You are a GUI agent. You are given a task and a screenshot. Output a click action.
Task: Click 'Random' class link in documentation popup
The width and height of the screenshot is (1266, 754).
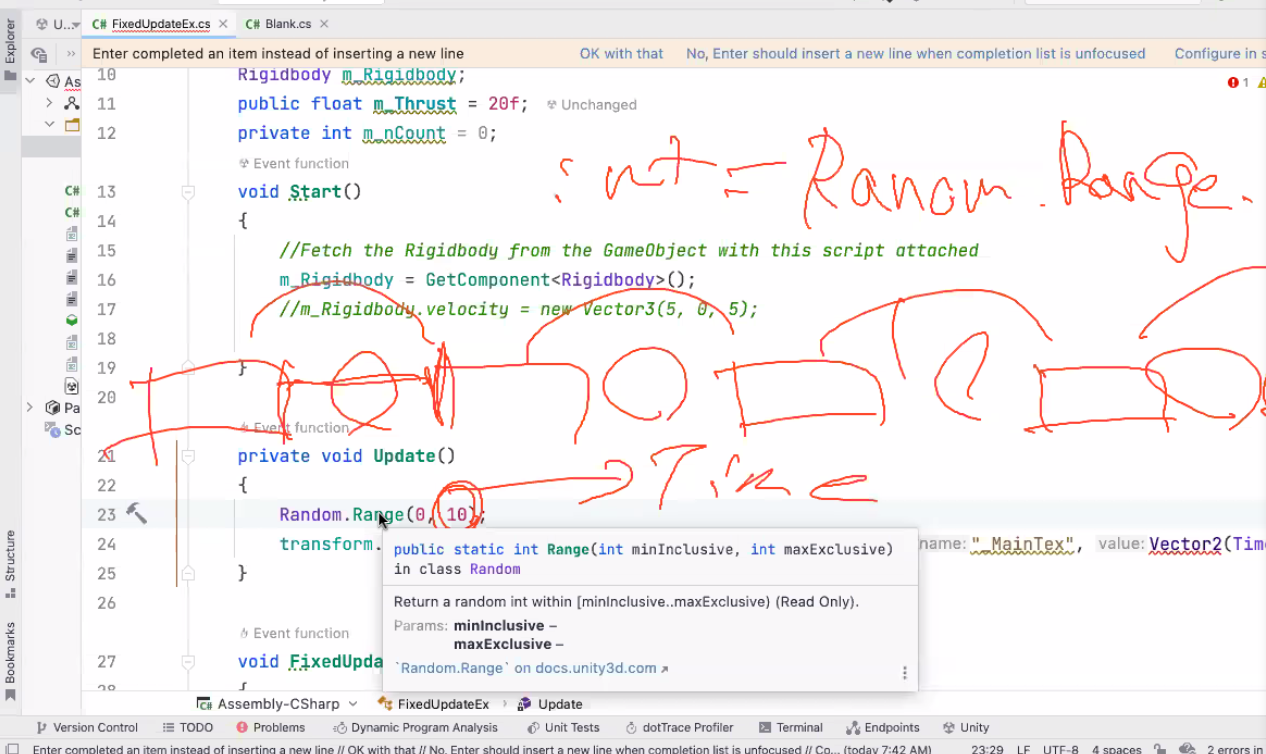(495, 569)
